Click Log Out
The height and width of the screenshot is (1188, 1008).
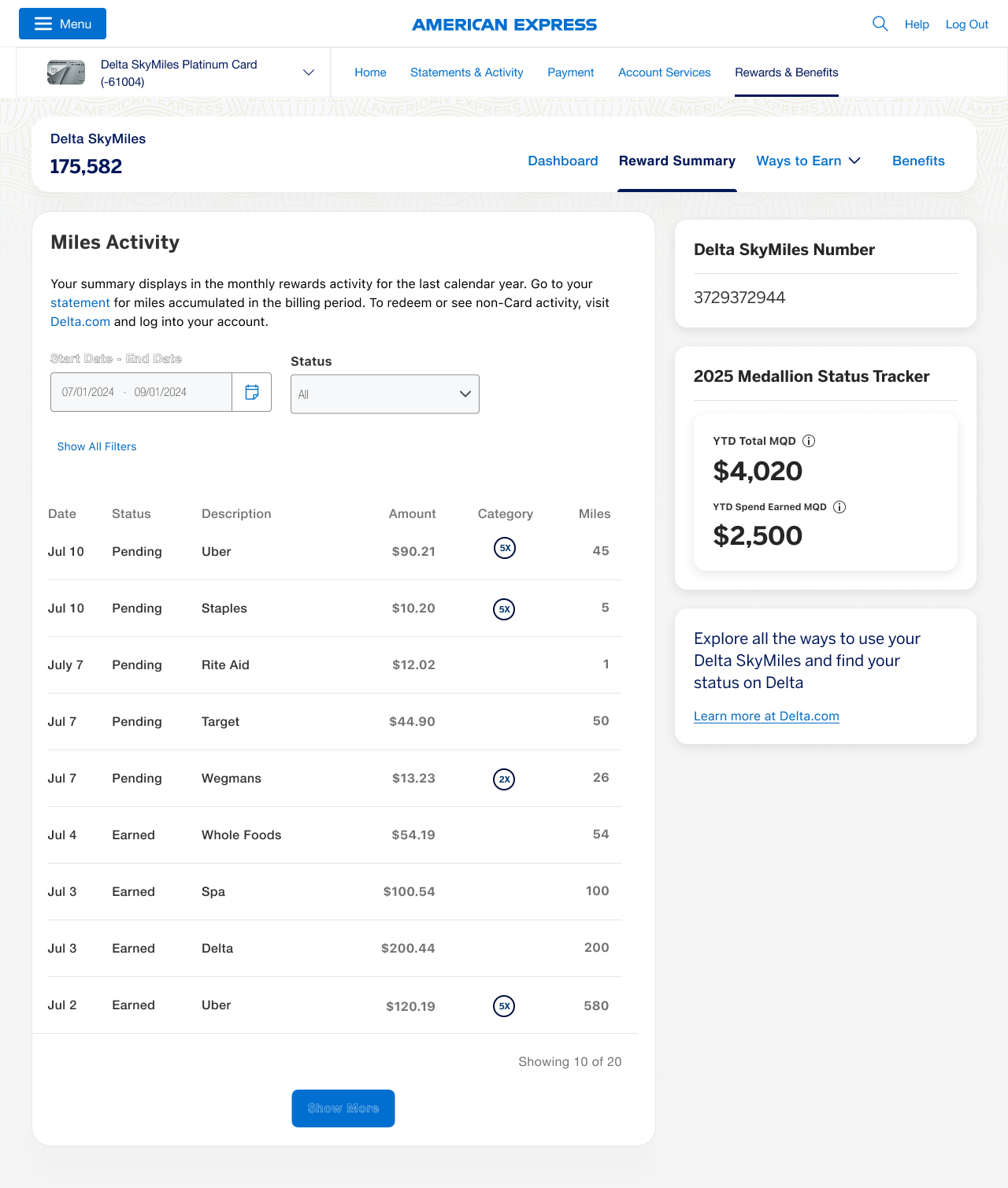[966, 24]
